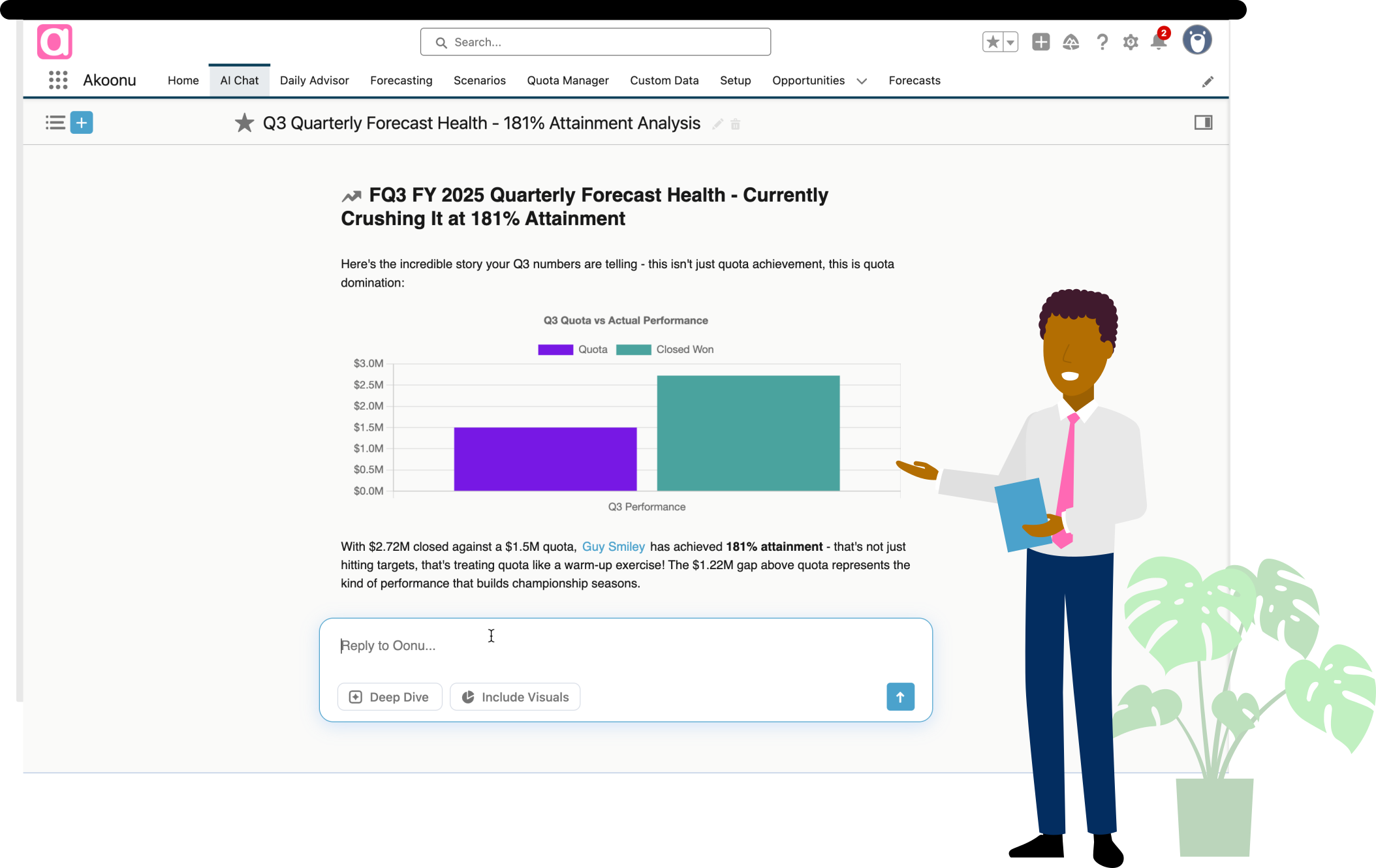Screen dimensions: 1376x868
Task: Open Setup gear icon in header
Action: [x=1131, y=42]
